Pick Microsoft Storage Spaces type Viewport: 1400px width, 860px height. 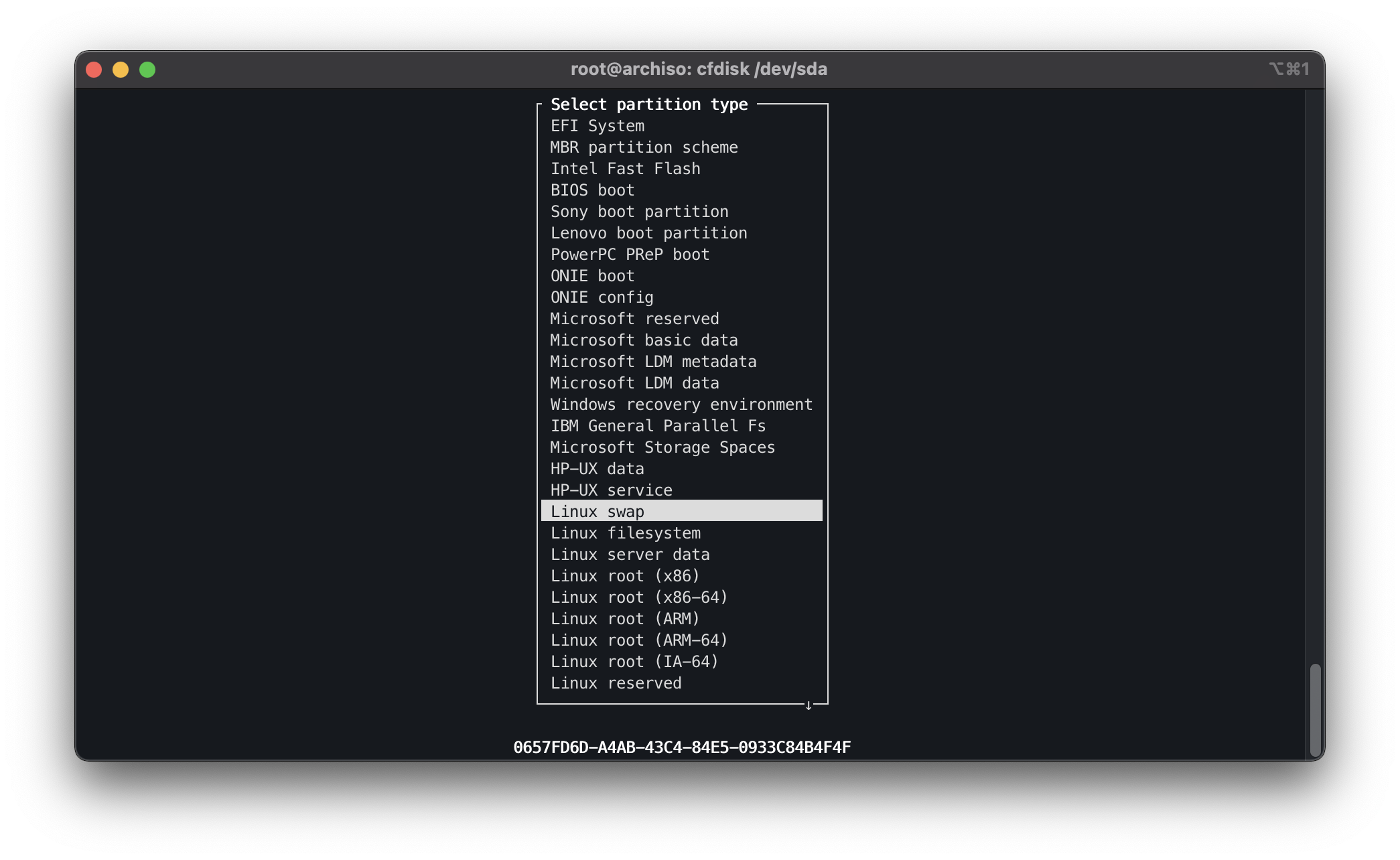663,447
